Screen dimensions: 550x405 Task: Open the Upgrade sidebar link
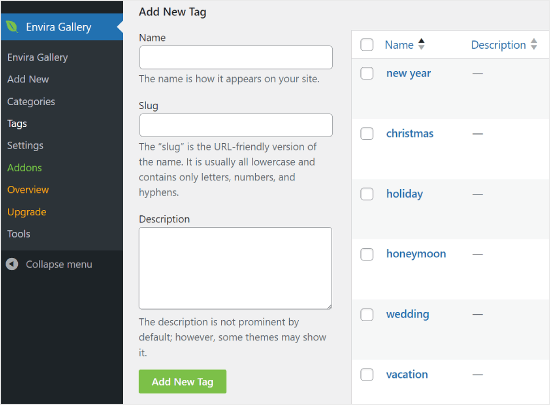point(27,212)
